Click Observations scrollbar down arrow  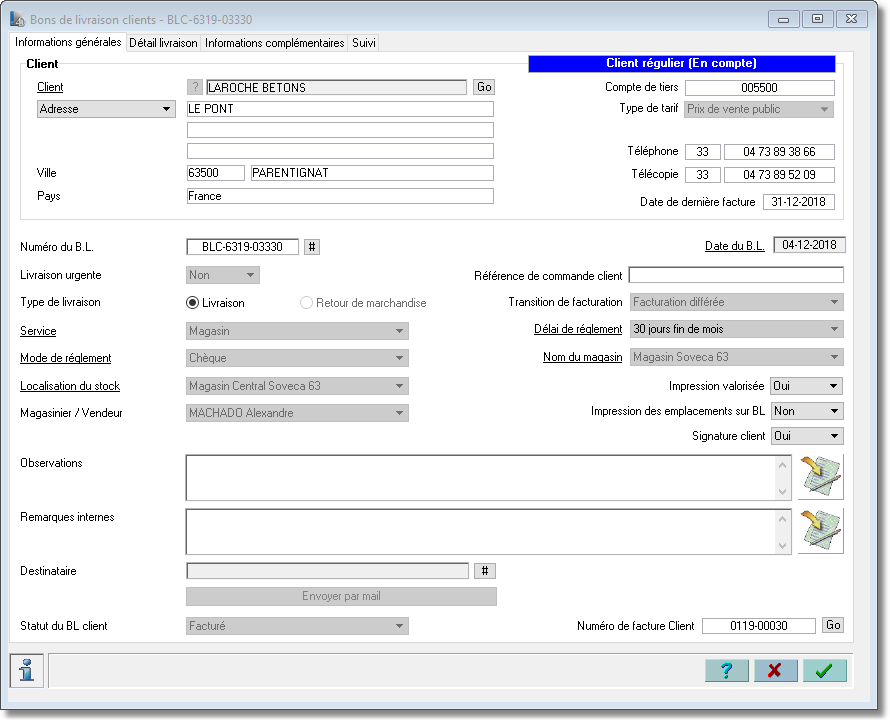(x=782, y=492)
